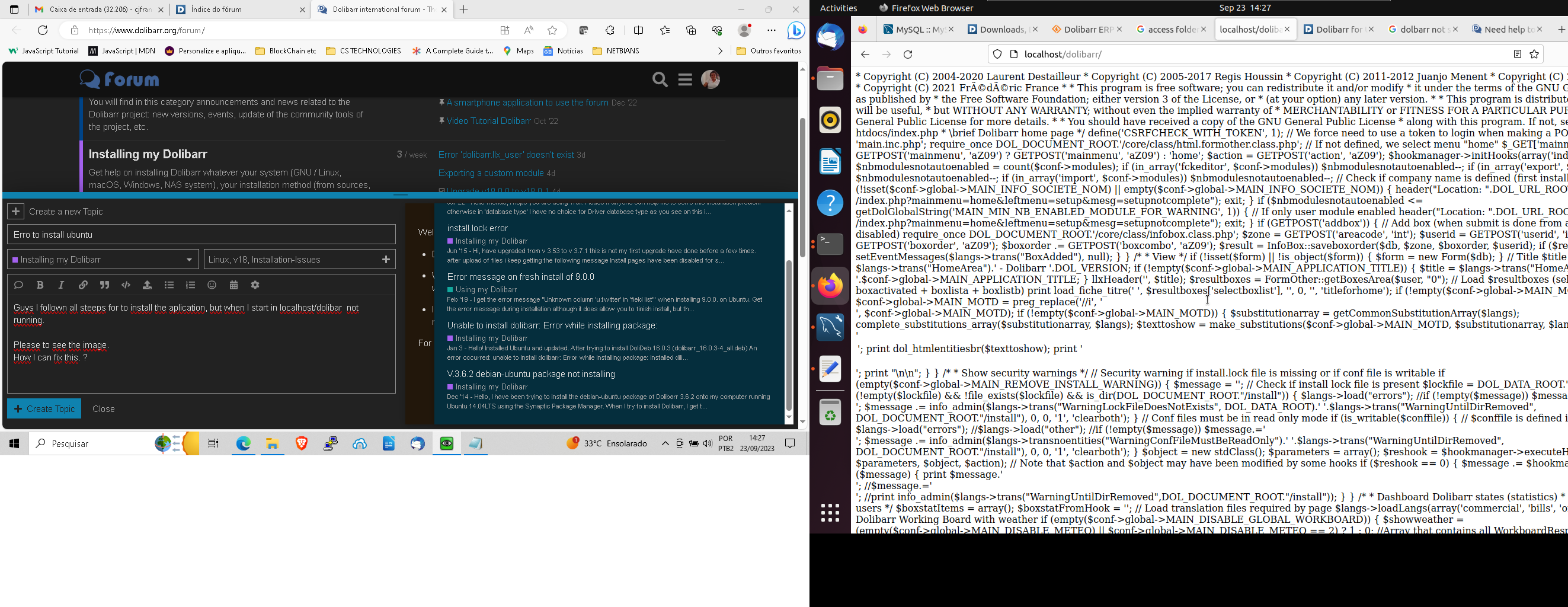Switch to the Caixa de entrada Gmail tab

tap(98, 9)
